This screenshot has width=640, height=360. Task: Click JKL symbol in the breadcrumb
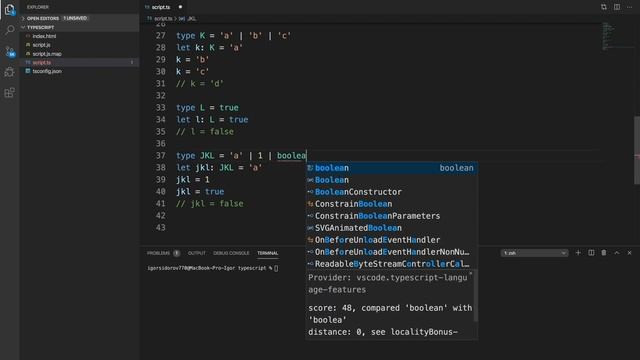[x=191, y=19]
